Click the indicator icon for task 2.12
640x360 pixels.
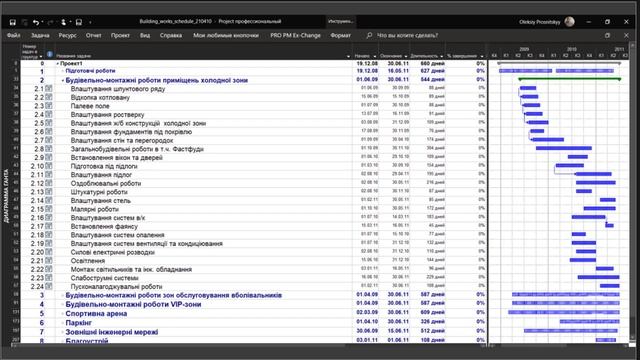[x=49, y=183]
